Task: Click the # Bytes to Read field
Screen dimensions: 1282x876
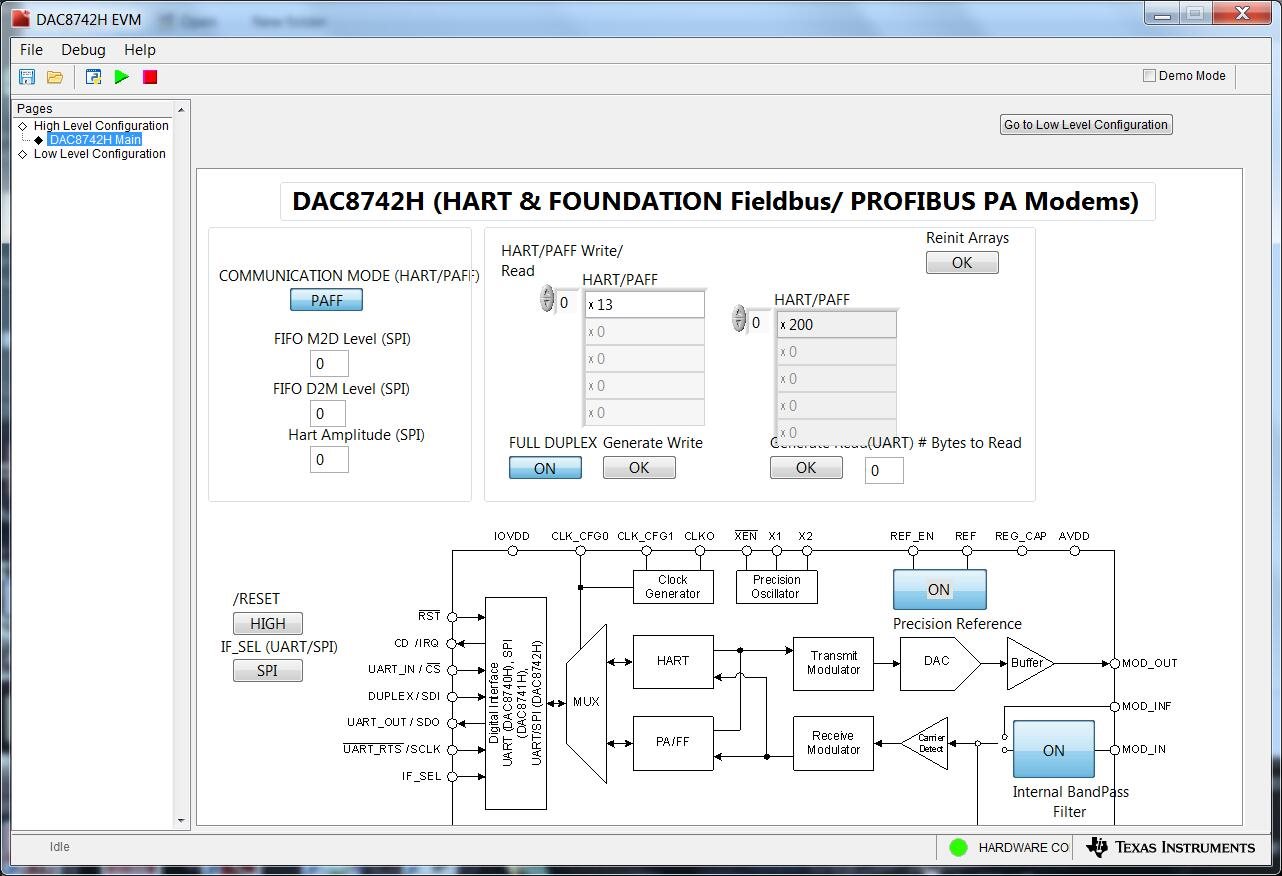Action: 884,471
